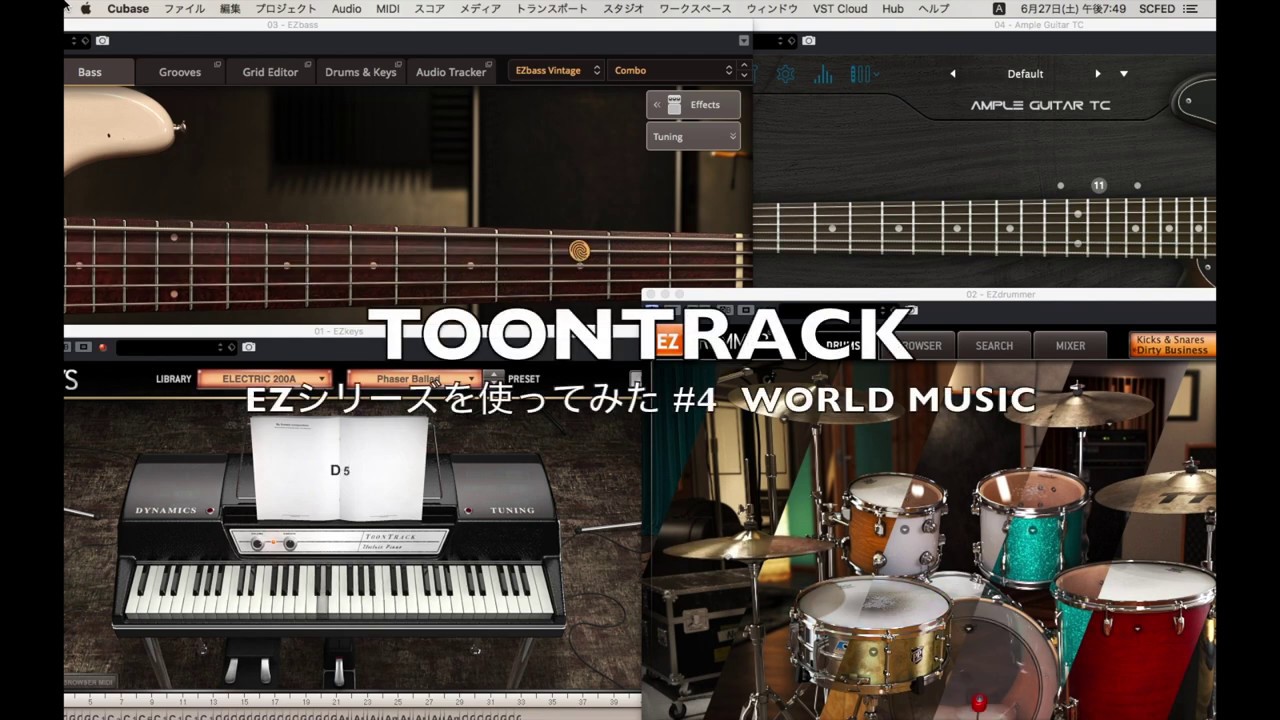Adjust the DYNAMICS knob on the electric piano

(x=211, y=511)
